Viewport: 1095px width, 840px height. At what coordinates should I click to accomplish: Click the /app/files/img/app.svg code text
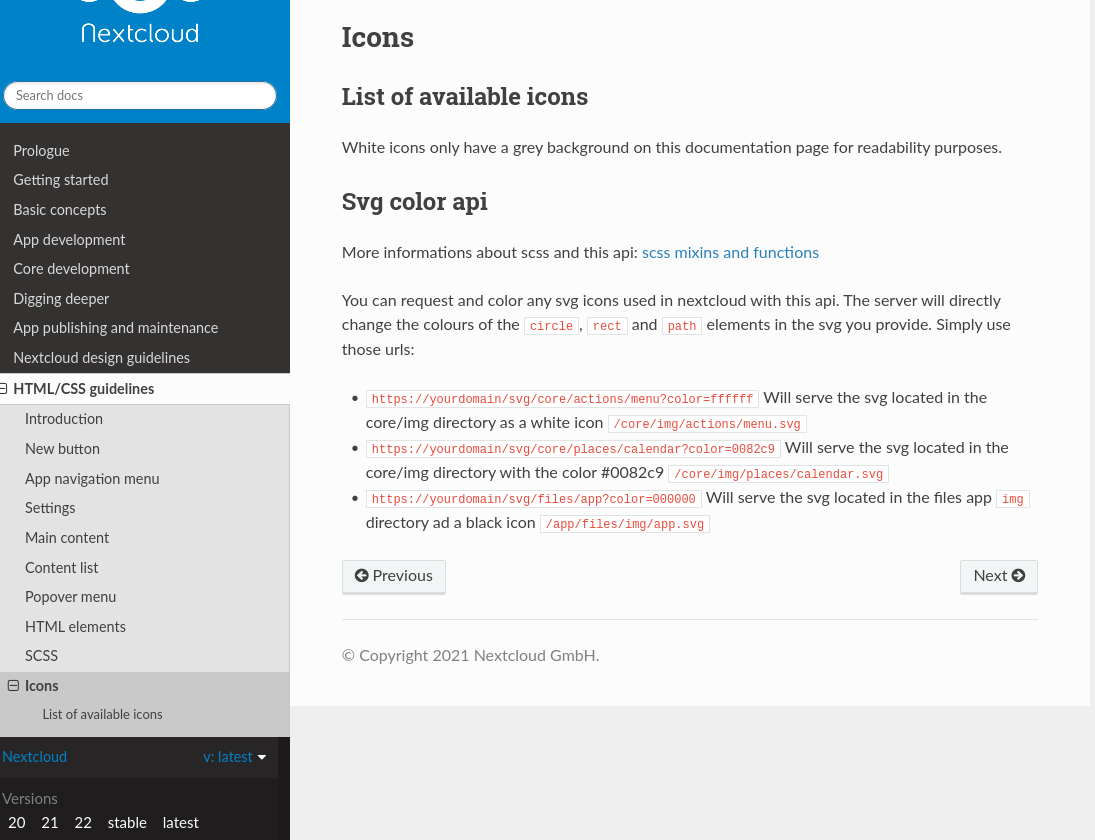click(x=625, y=524)
